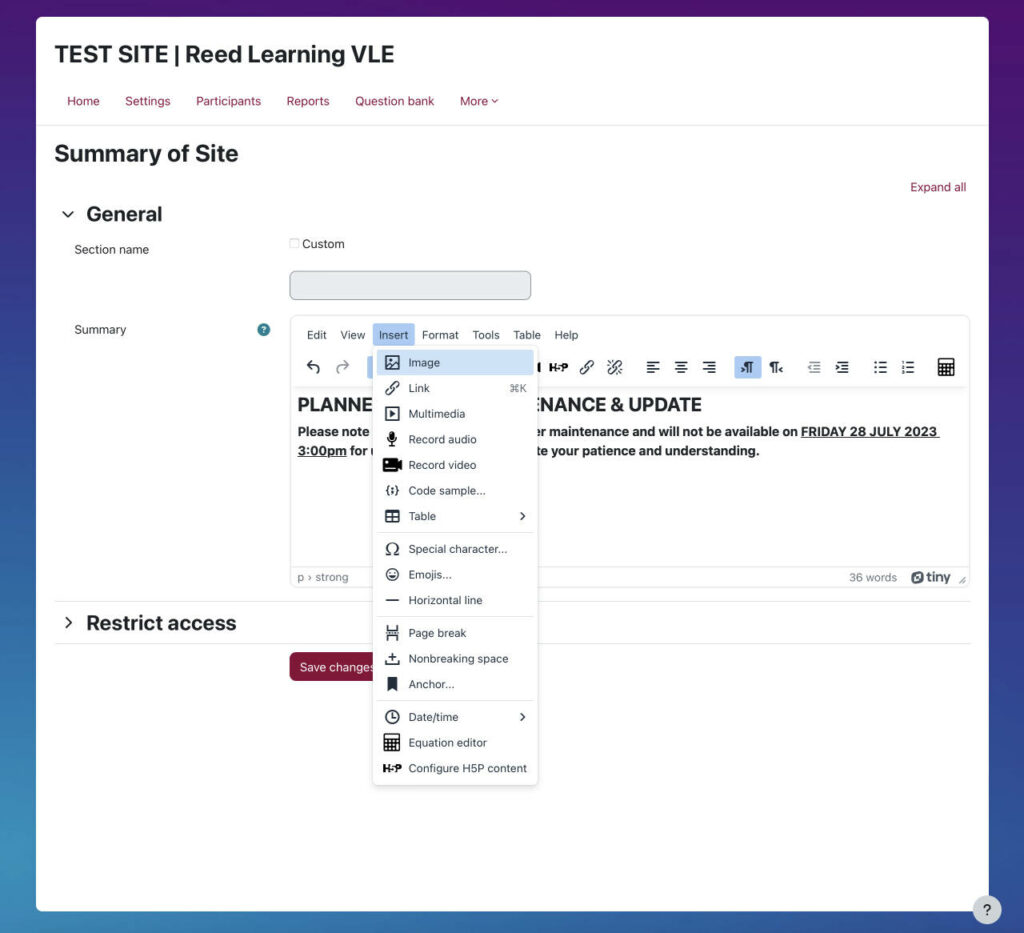Apply the bulleted list icon

click(880, 367)
